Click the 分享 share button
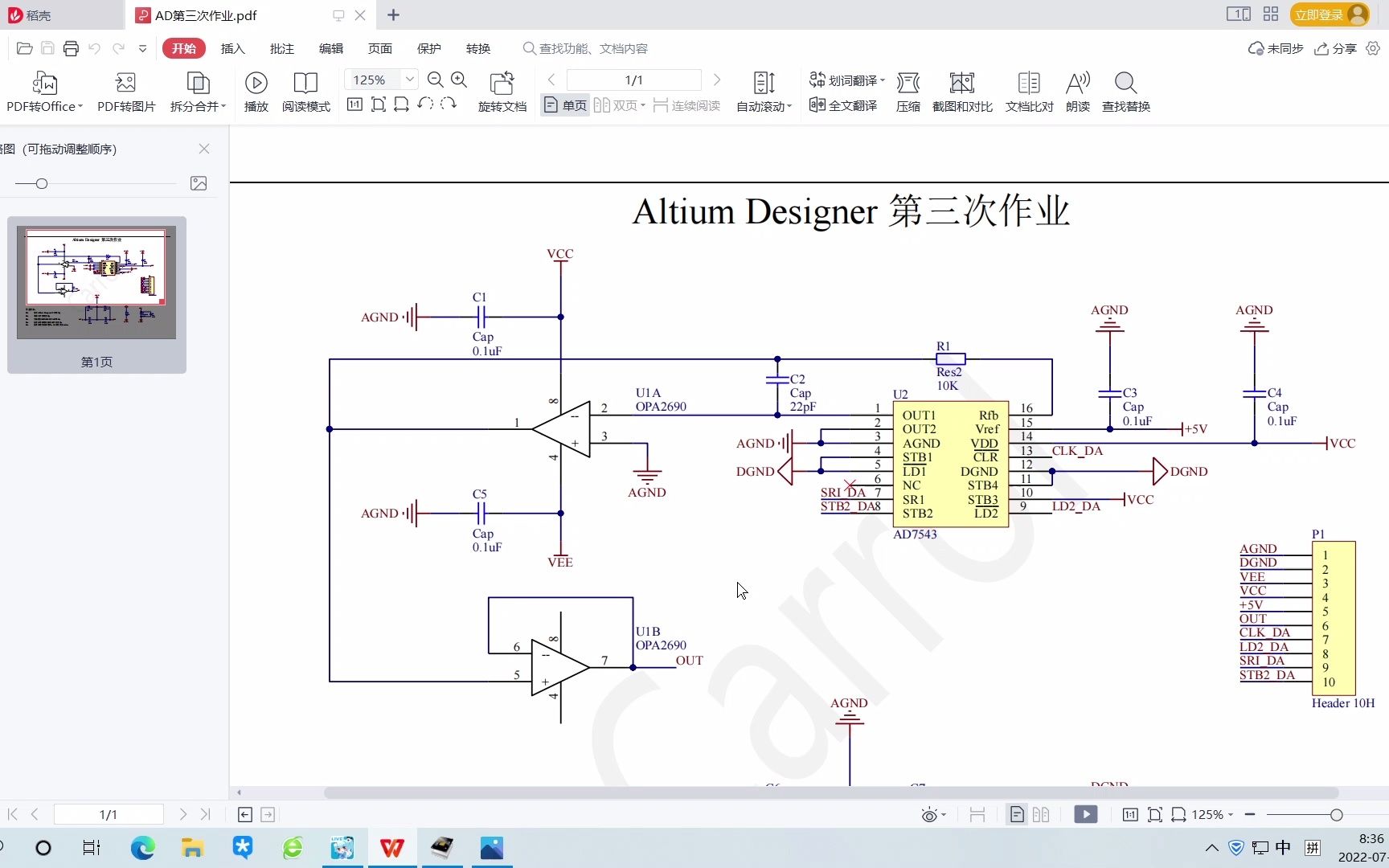This screenshot has height=868, width=1389. pos(1335,49)
